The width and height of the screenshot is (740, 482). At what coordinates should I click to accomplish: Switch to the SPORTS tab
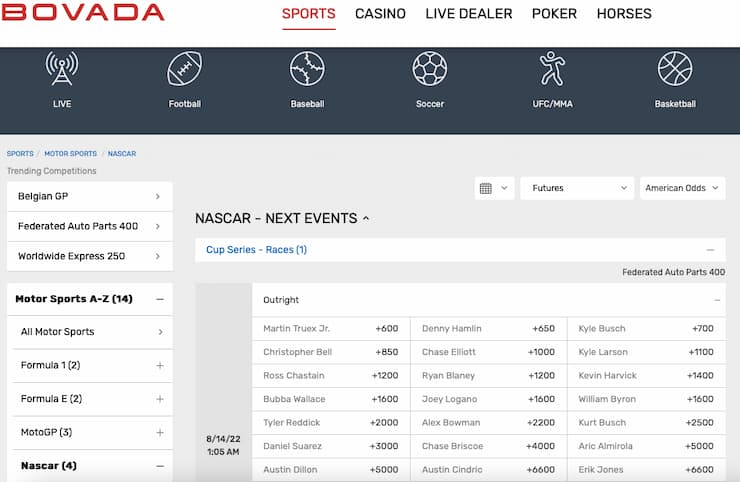click(x=309, y=14)
